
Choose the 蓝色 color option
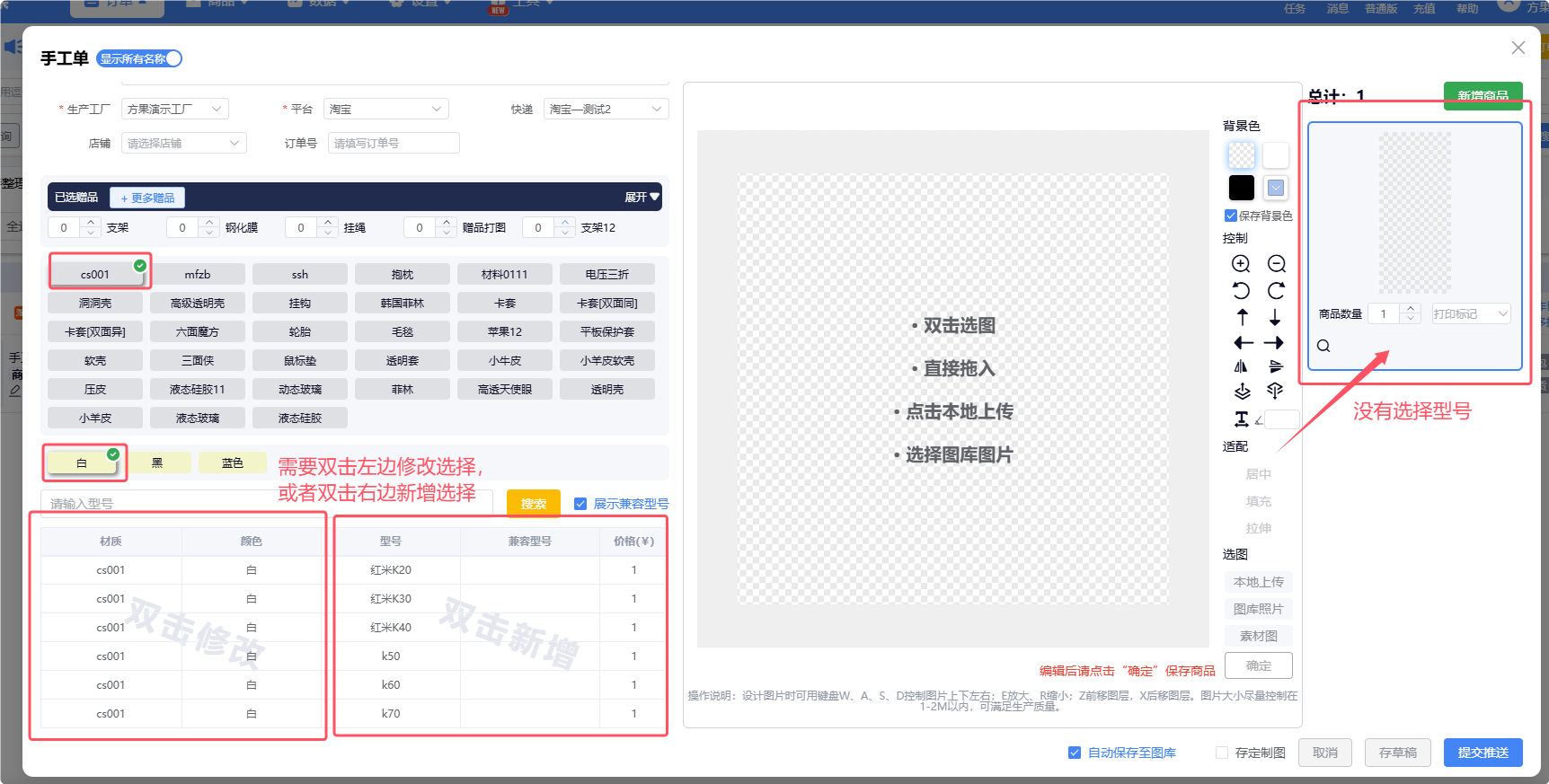(233, 462)
